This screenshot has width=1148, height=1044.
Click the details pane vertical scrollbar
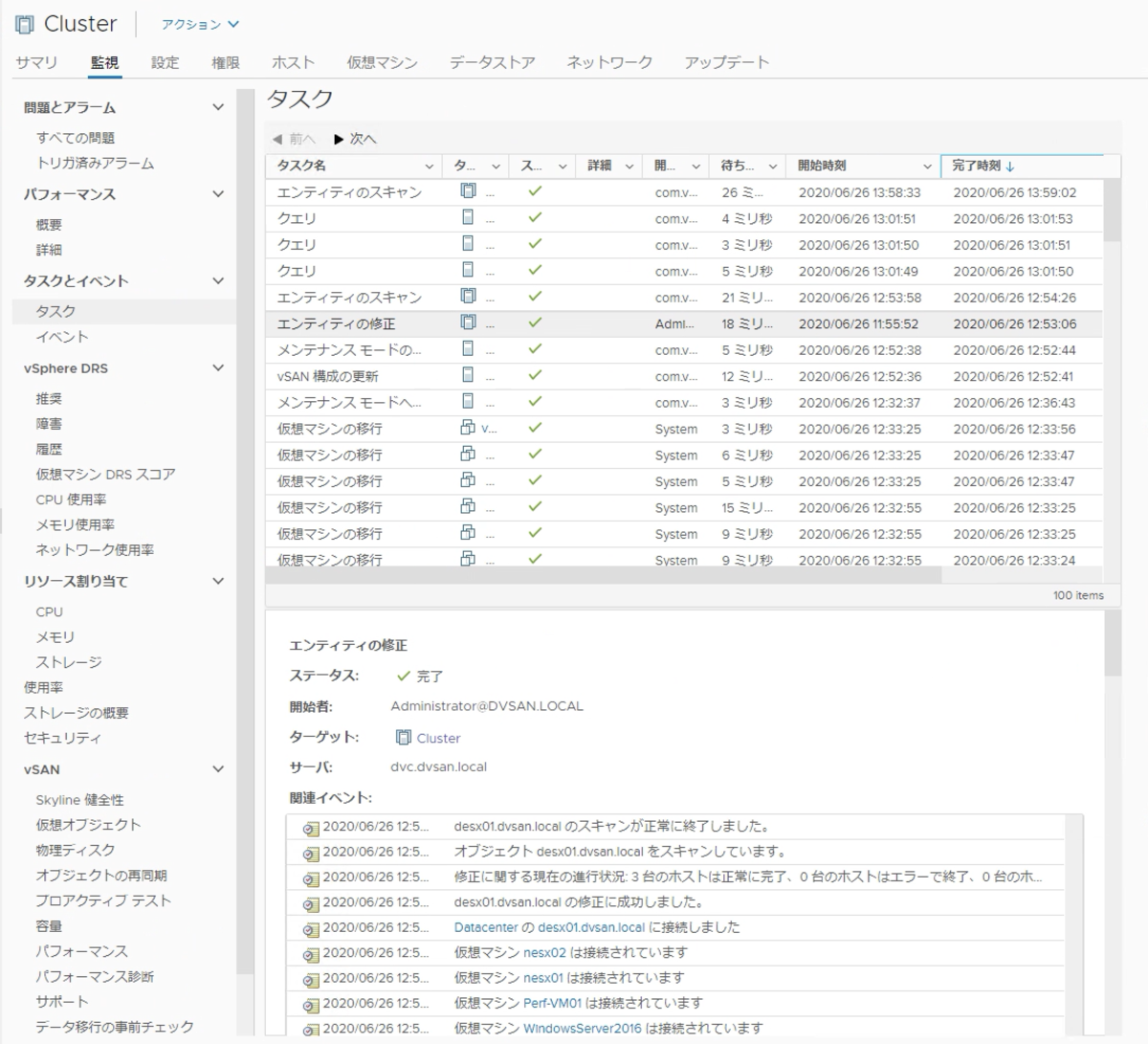point(1112,643)
